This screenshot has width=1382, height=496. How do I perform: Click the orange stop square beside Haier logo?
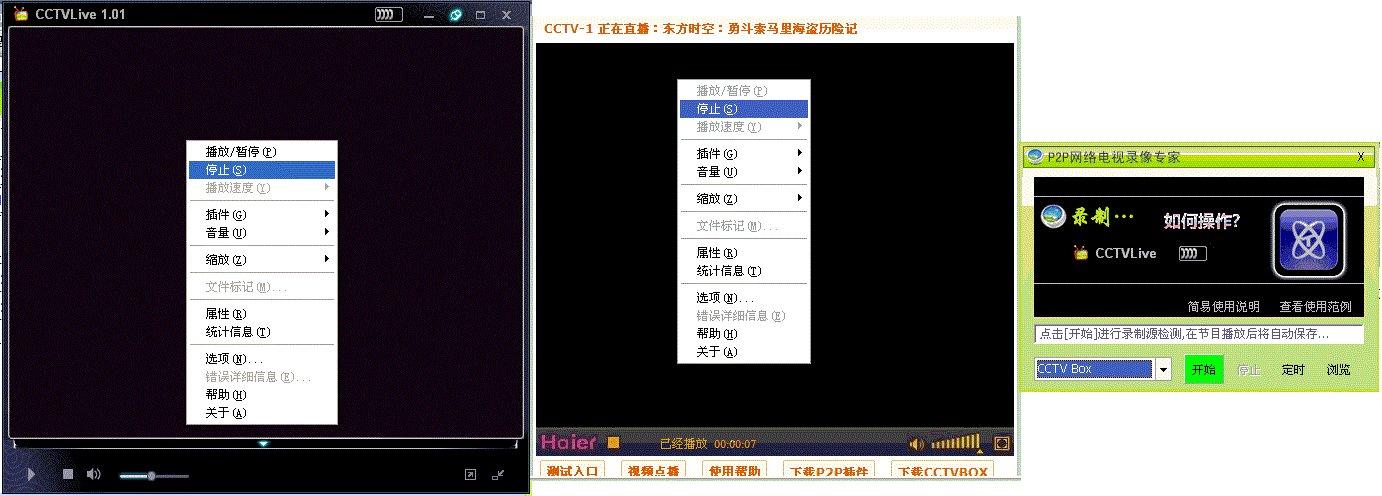coord(614,442)
